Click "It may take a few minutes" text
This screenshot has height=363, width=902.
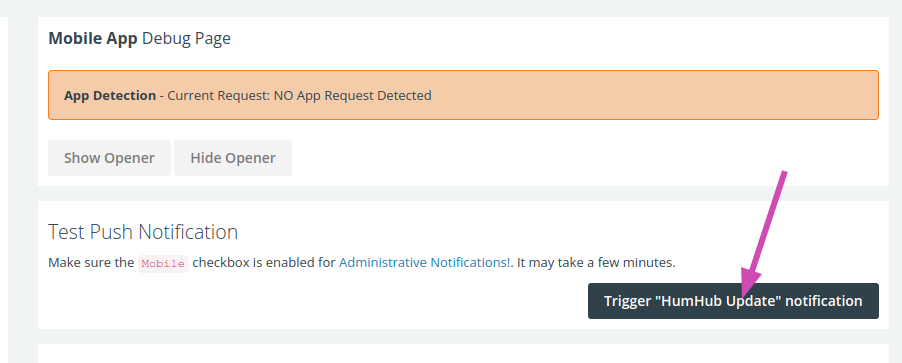click(x=595, y=263)
